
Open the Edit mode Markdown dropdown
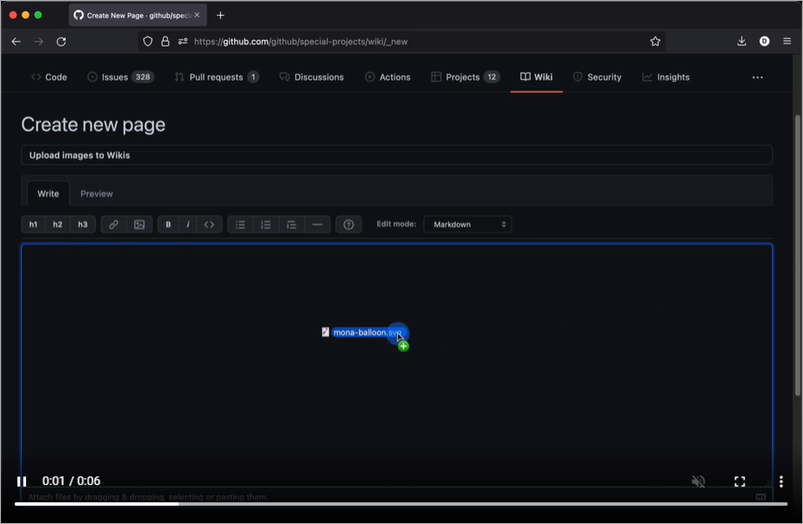pos(468,224)
